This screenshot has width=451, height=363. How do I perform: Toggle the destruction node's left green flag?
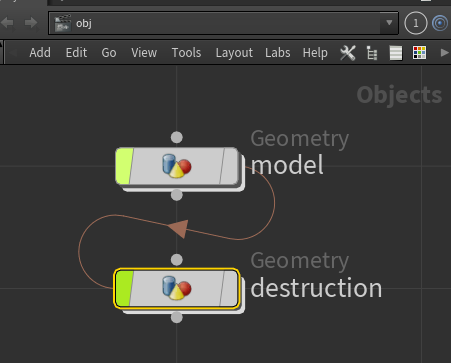coord(124,288)
